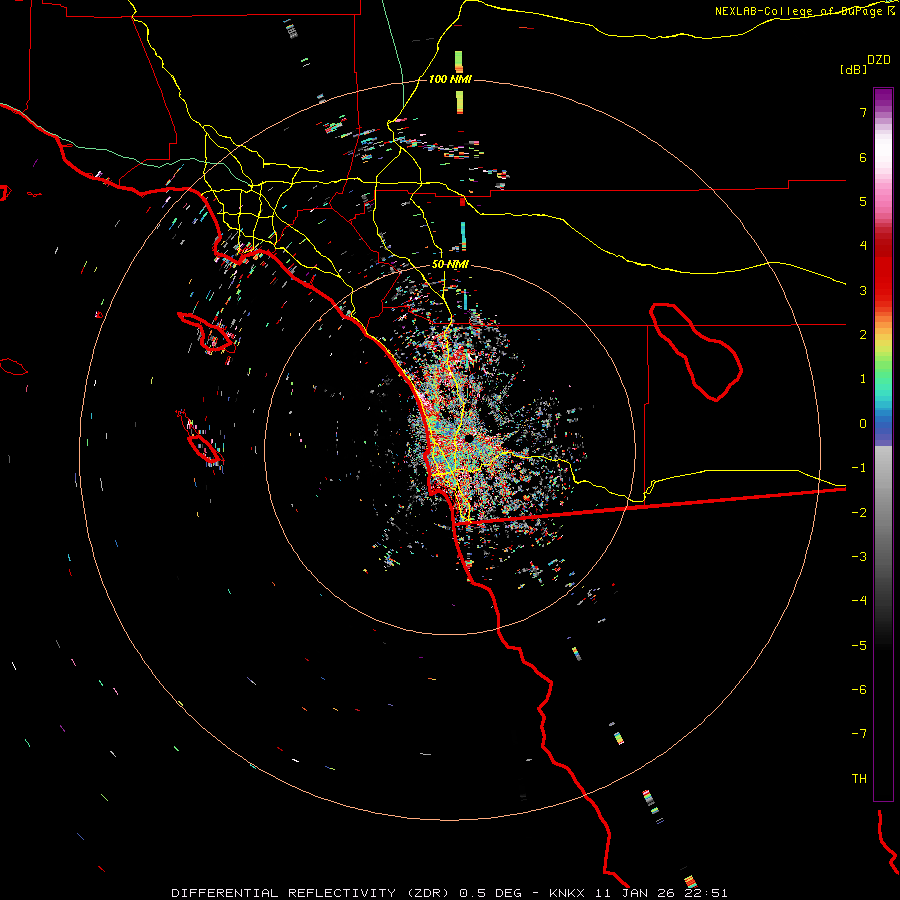The height and width of the screenshot is (900, 900).
Task: Click the [dB] unit label
Action: coord(853,69)
